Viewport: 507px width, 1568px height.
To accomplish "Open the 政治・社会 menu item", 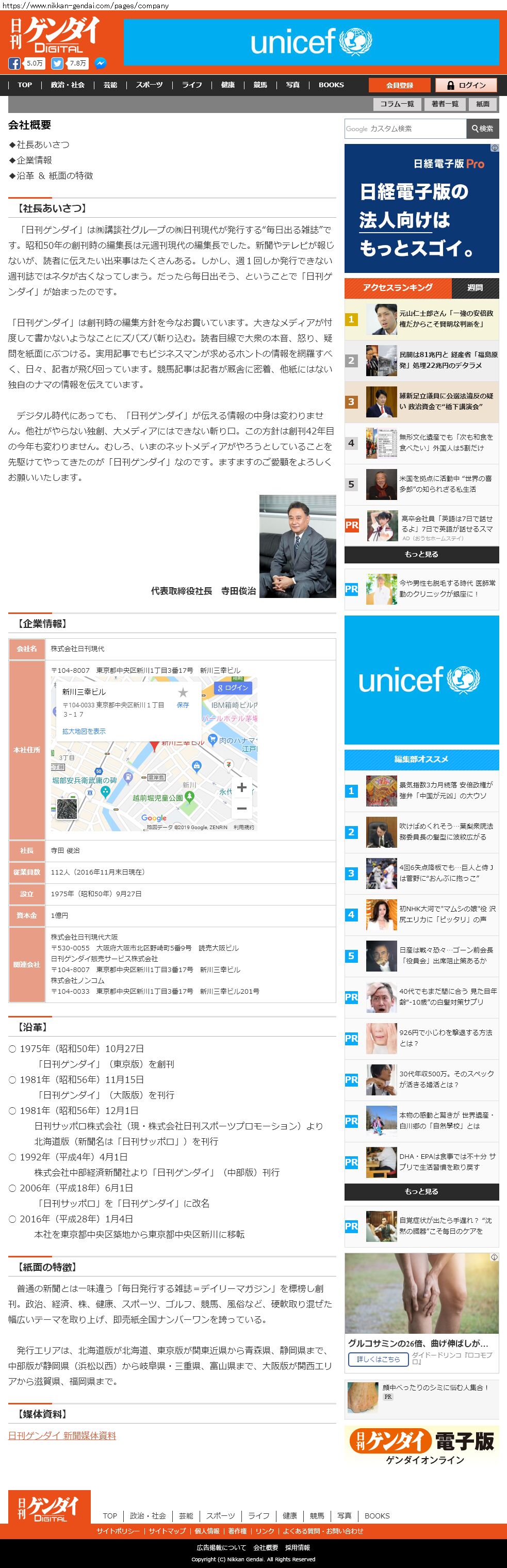I will click(68, 85).
